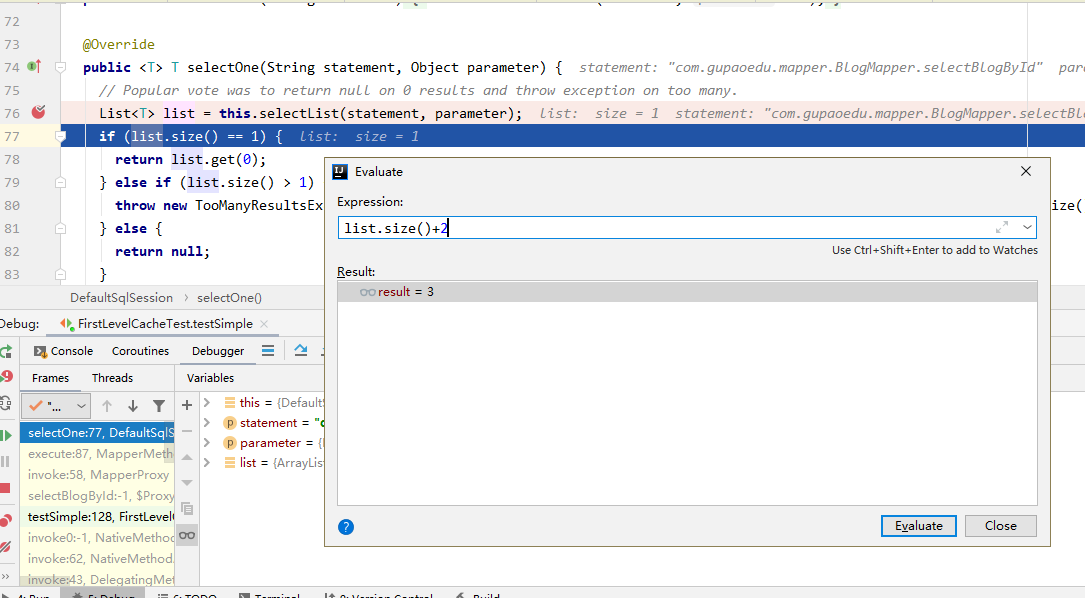The height and width of the screenshot is (598, 1085).
Task: Click the Close button in Evaluate dialog
Action: click(1001, 526)
